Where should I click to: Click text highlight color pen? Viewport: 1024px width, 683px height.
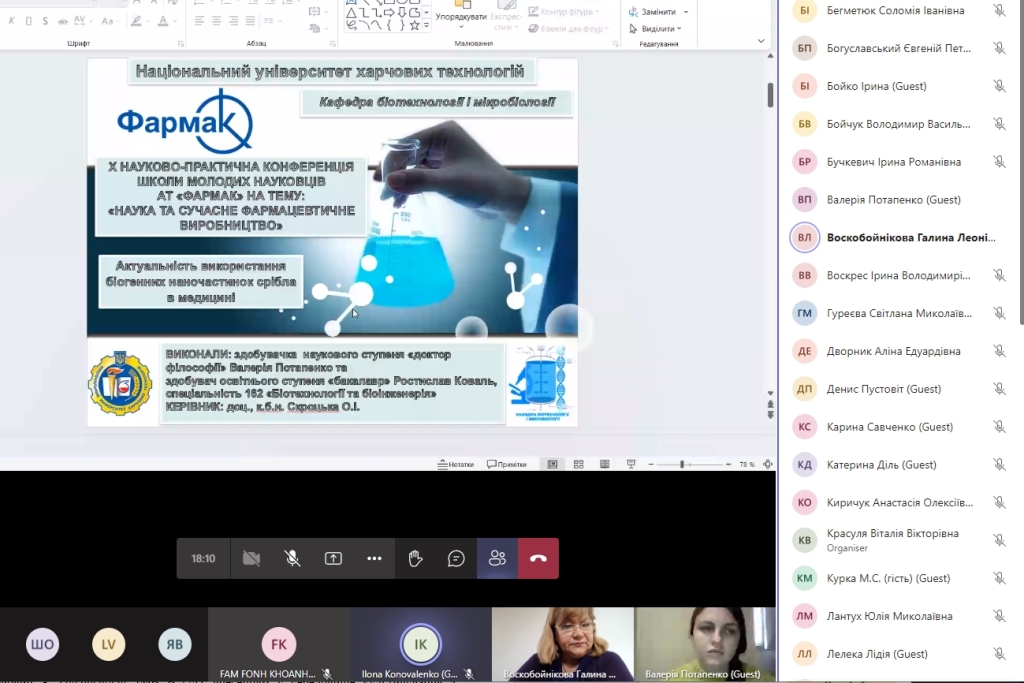click(x=136, y=21)
